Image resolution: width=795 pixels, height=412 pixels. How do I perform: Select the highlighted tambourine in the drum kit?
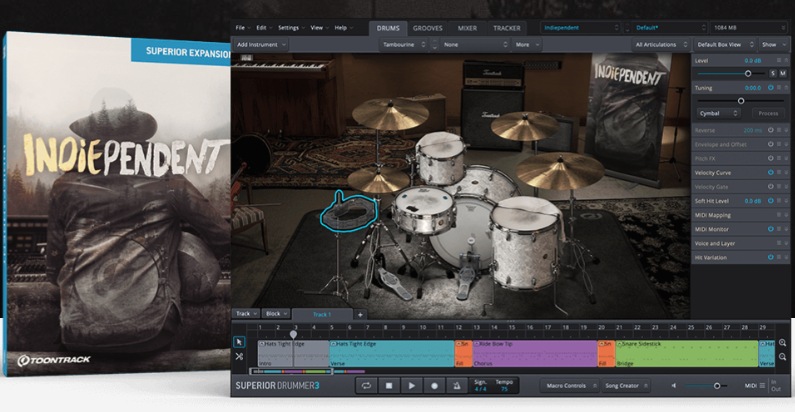349,212
